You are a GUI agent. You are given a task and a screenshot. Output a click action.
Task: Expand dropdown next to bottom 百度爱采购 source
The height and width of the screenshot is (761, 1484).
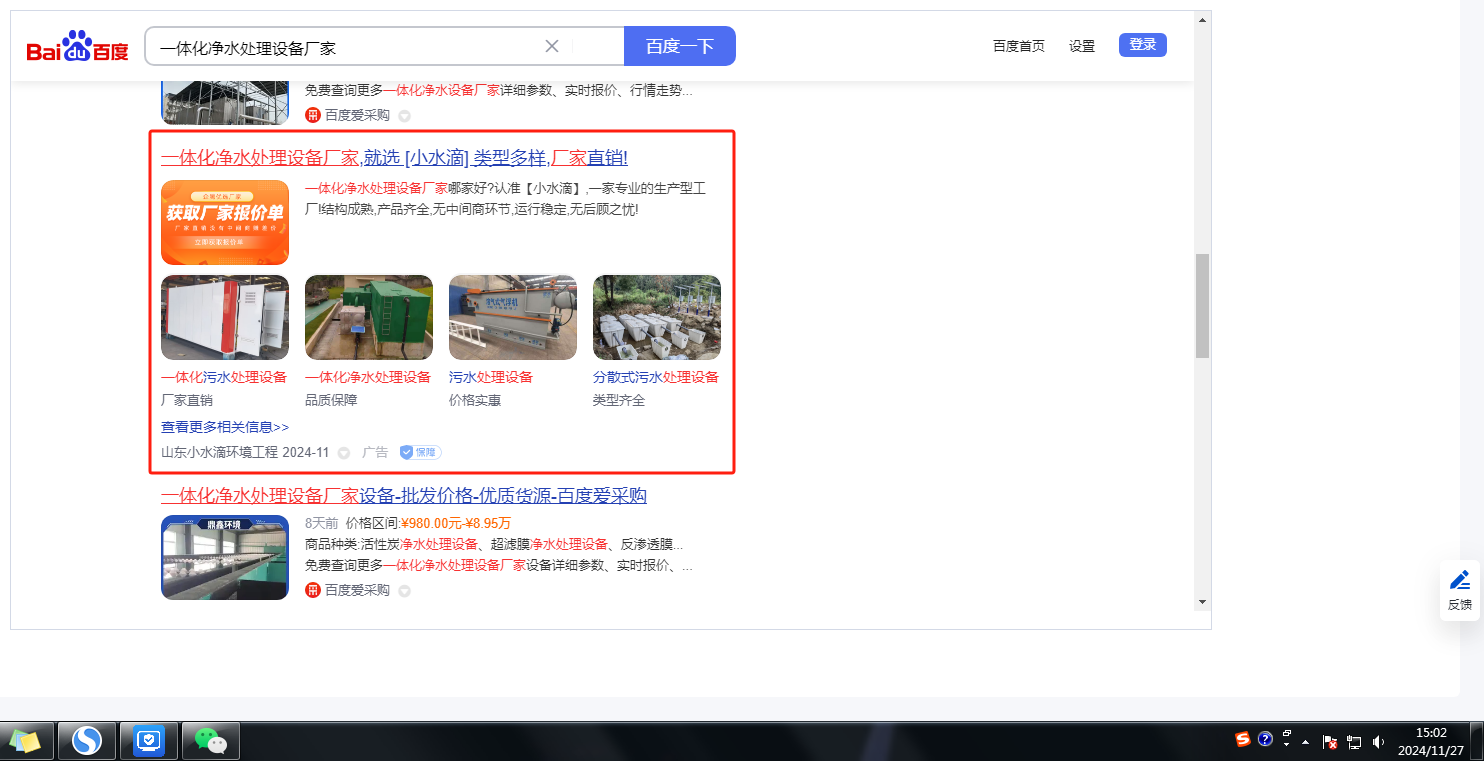tap(404, 592)
